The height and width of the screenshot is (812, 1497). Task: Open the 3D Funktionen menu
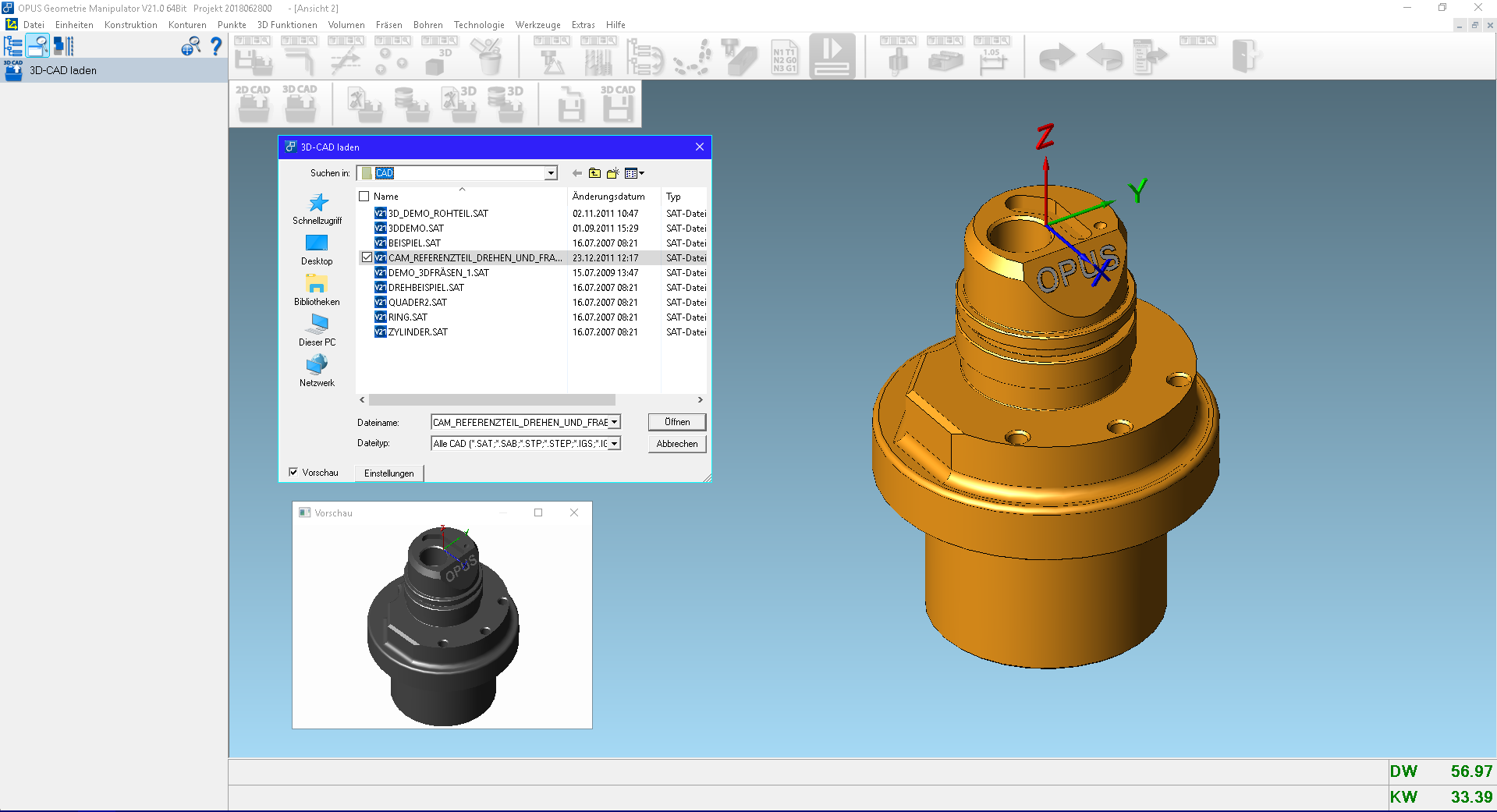(287, 25)
